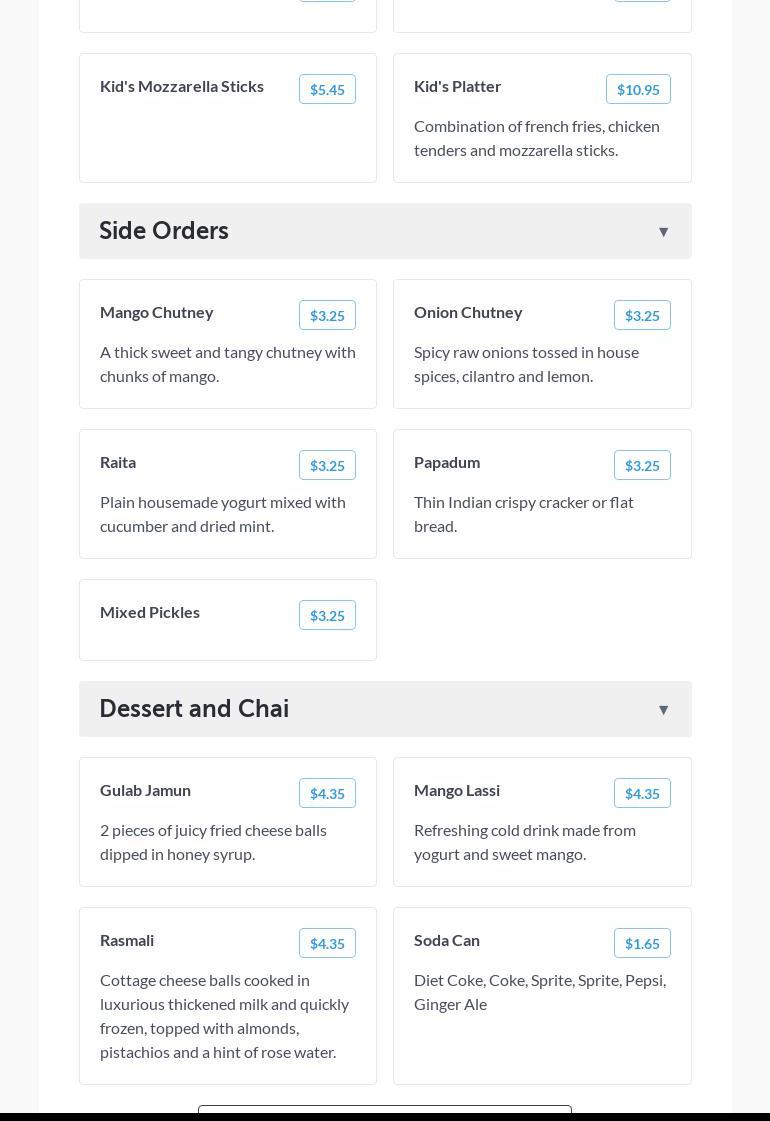770x1121 pixels.
Task: Click the Side Orders heading
Action: [164, 231]
